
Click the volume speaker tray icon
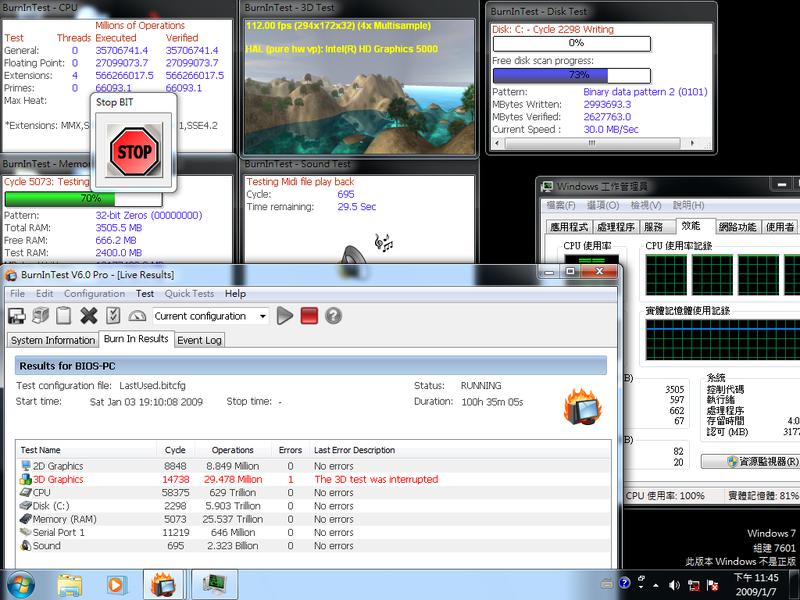point(674,585)
